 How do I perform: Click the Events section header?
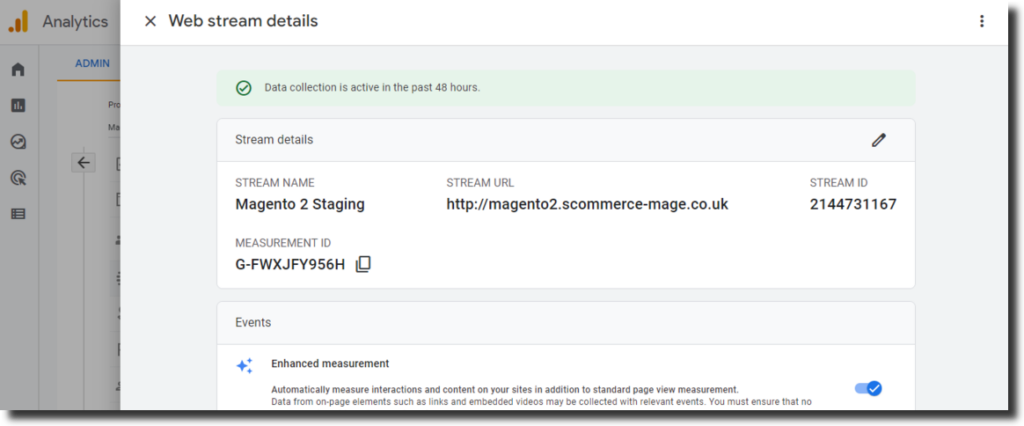(x=253, y=322)
